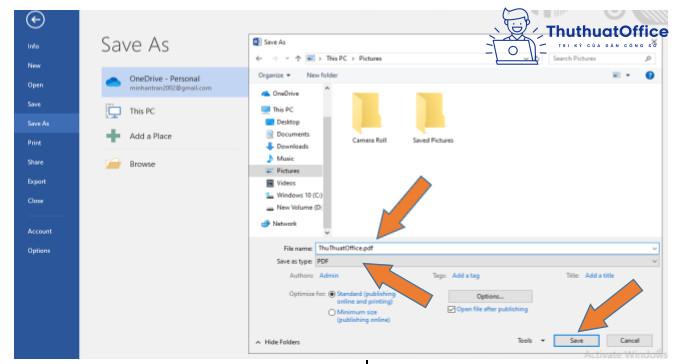Select Pictures in the navigation tree

pyautogui.click(x=286, y=171)
